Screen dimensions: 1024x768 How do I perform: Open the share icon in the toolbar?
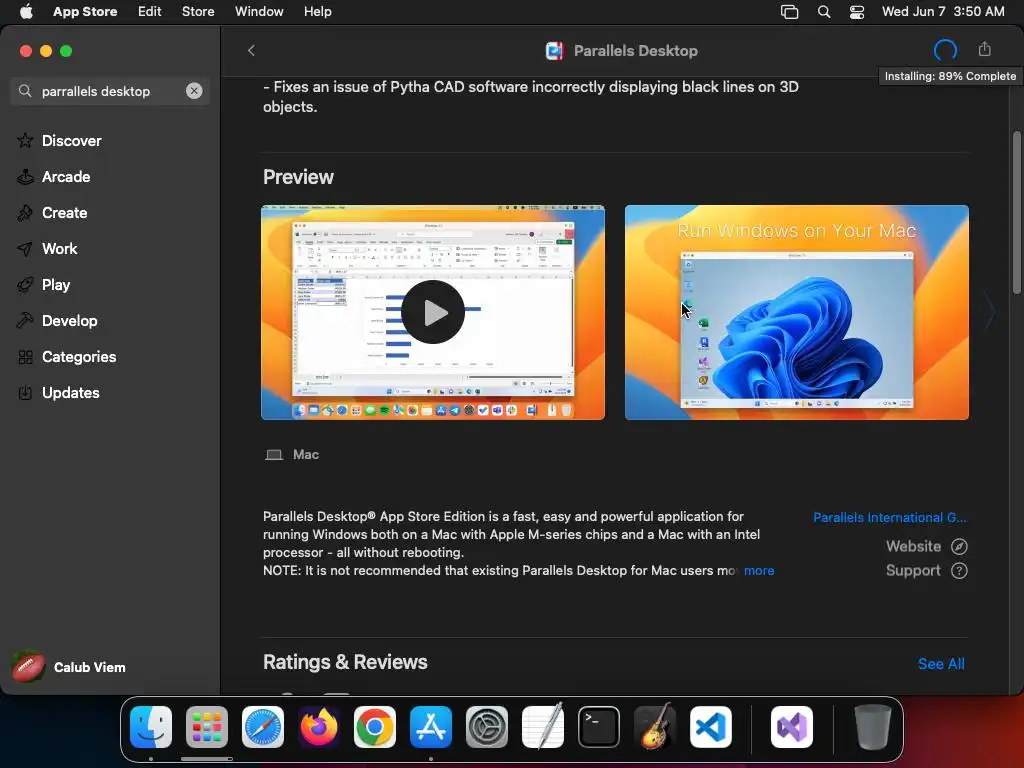point(984,49)
